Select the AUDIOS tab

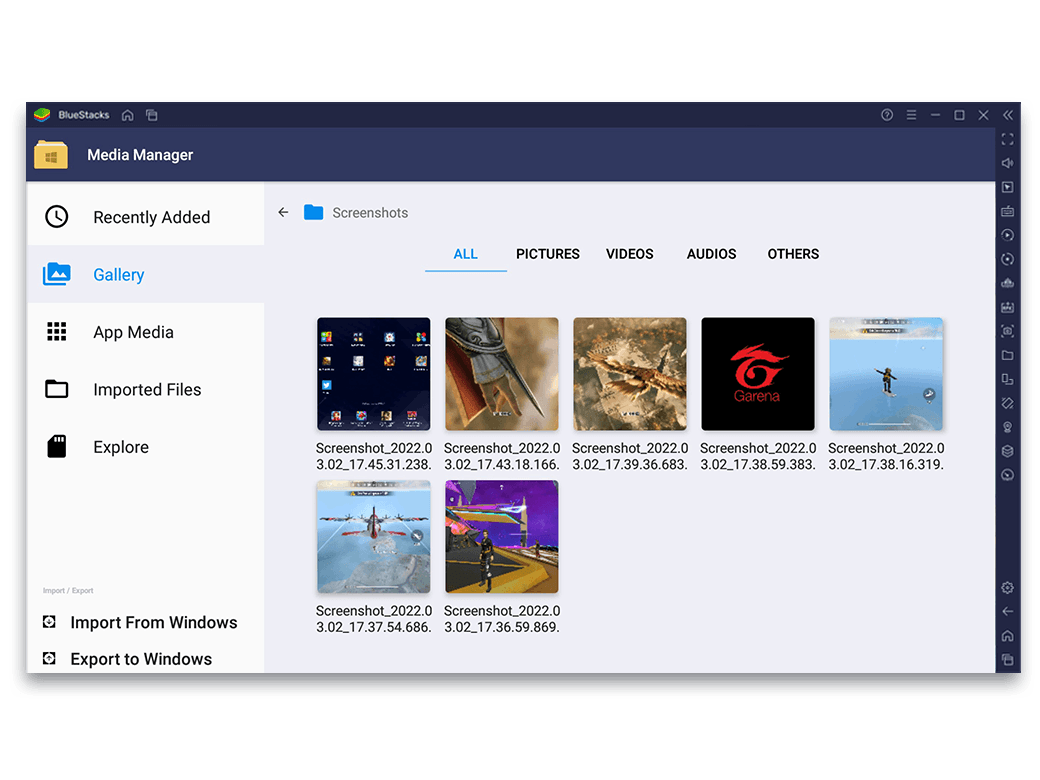[x=711, y=254]
